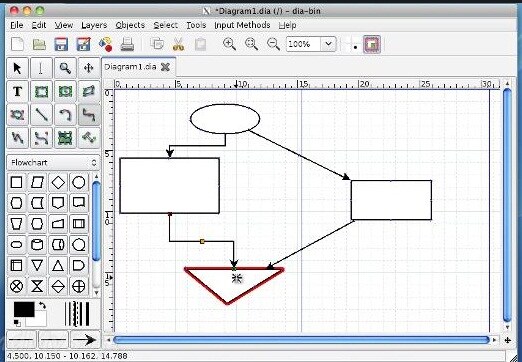The image size is (522, 362).
Task: Pick the Magnetic disk cylinder shape
Action: click(37, 245)
